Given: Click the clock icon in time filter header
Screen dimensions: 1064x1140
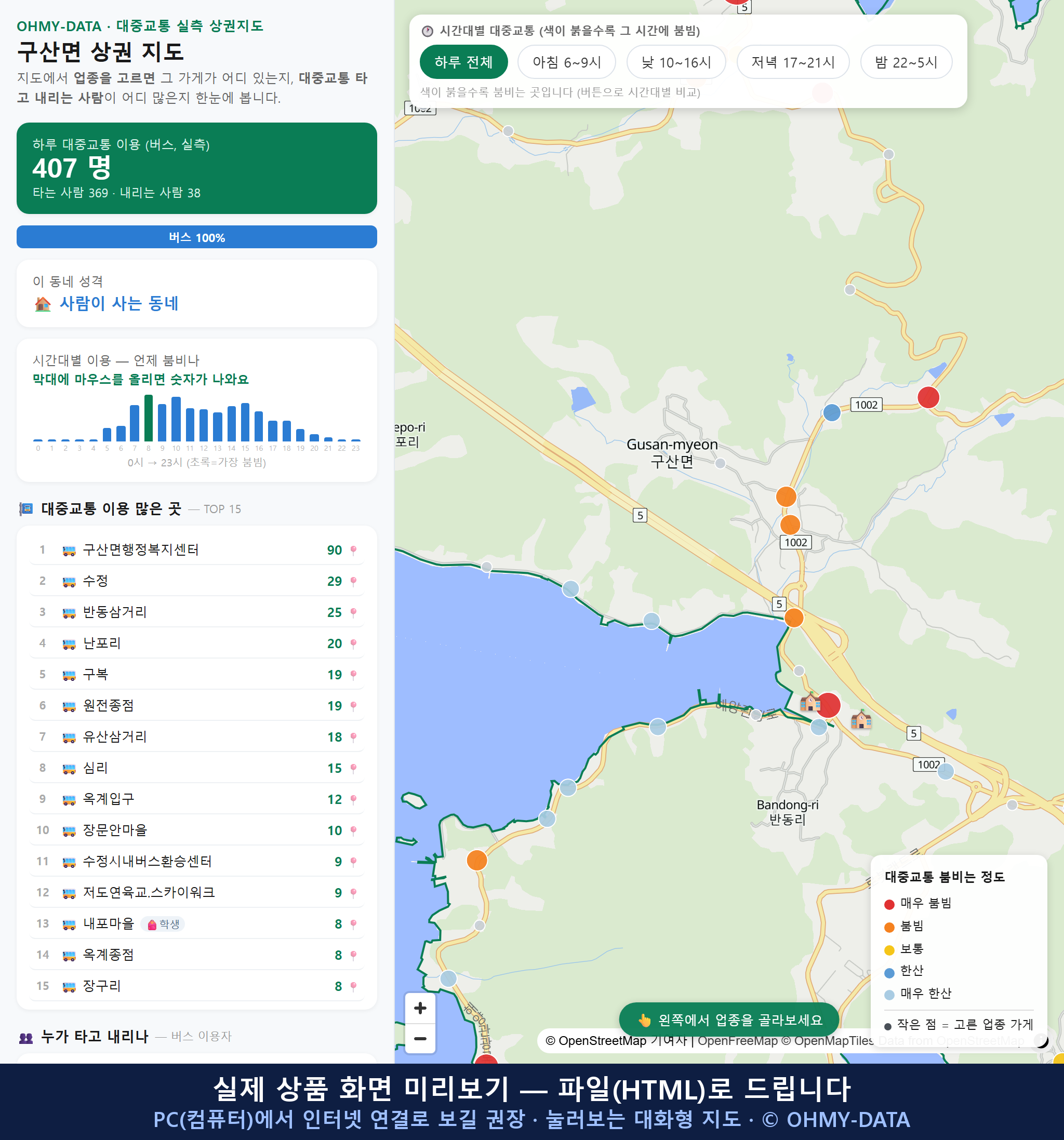Looking at the screenshot, I should point(428,31).
